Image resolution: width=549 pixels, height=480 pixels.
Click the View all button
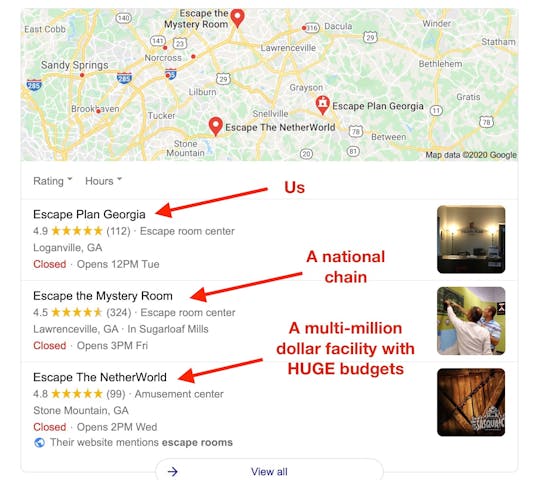point(269,471)
